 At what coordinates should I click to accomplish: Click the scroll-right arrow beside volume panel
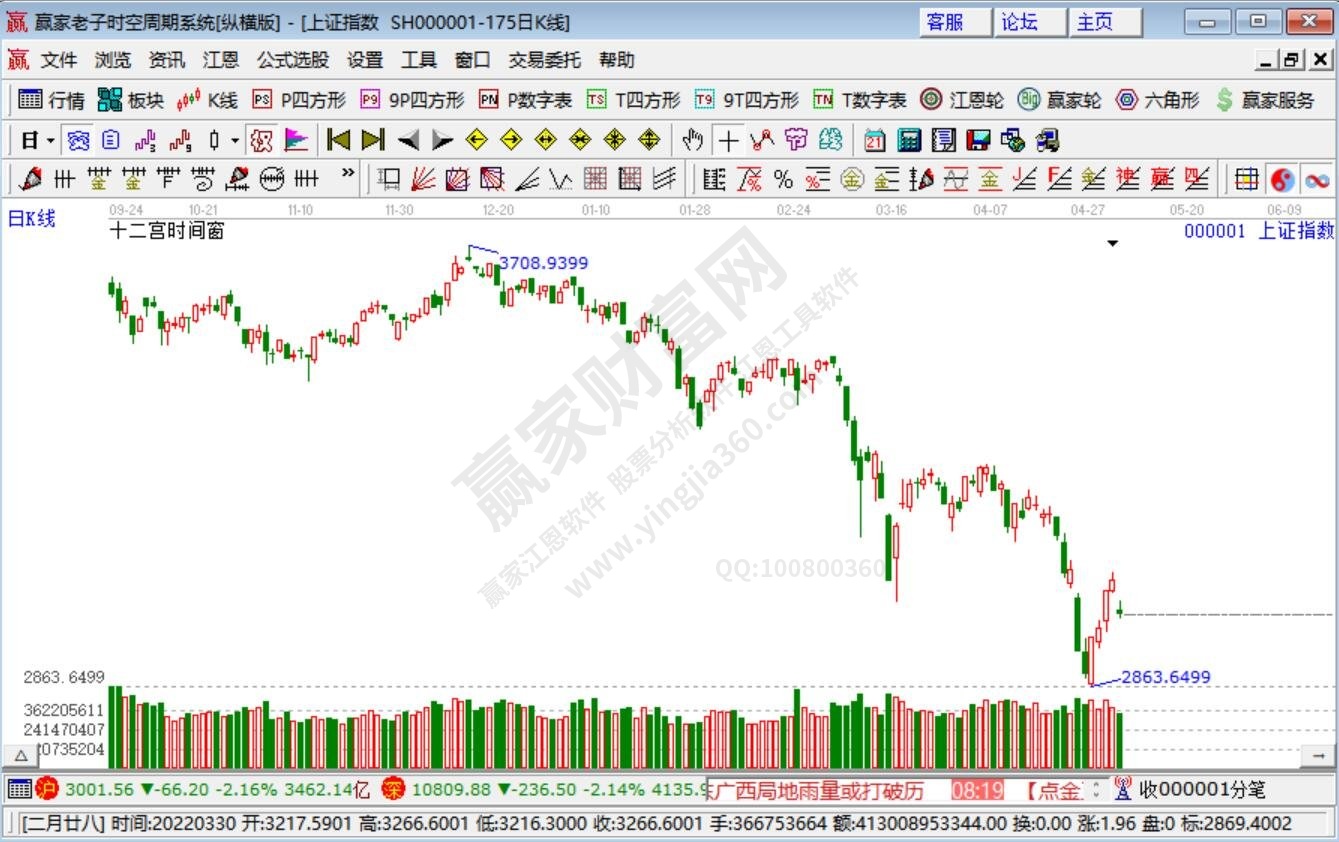tap(1319, 756)
